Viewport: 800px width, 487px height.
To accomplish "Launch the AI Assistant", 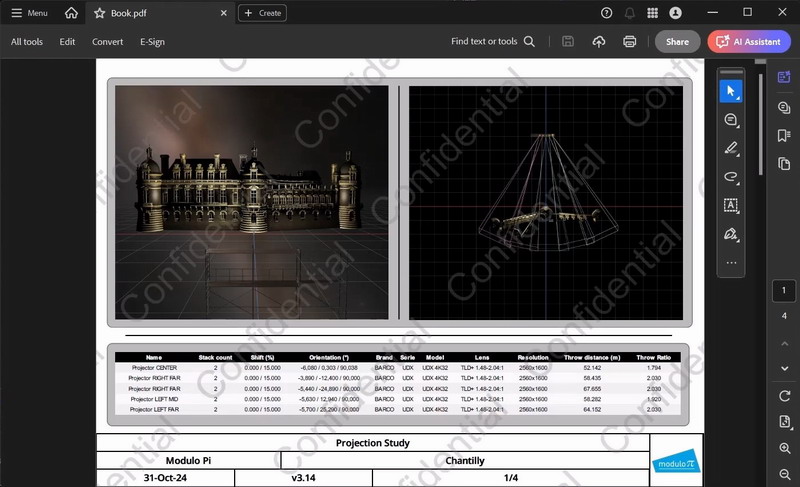I will 749,42.
